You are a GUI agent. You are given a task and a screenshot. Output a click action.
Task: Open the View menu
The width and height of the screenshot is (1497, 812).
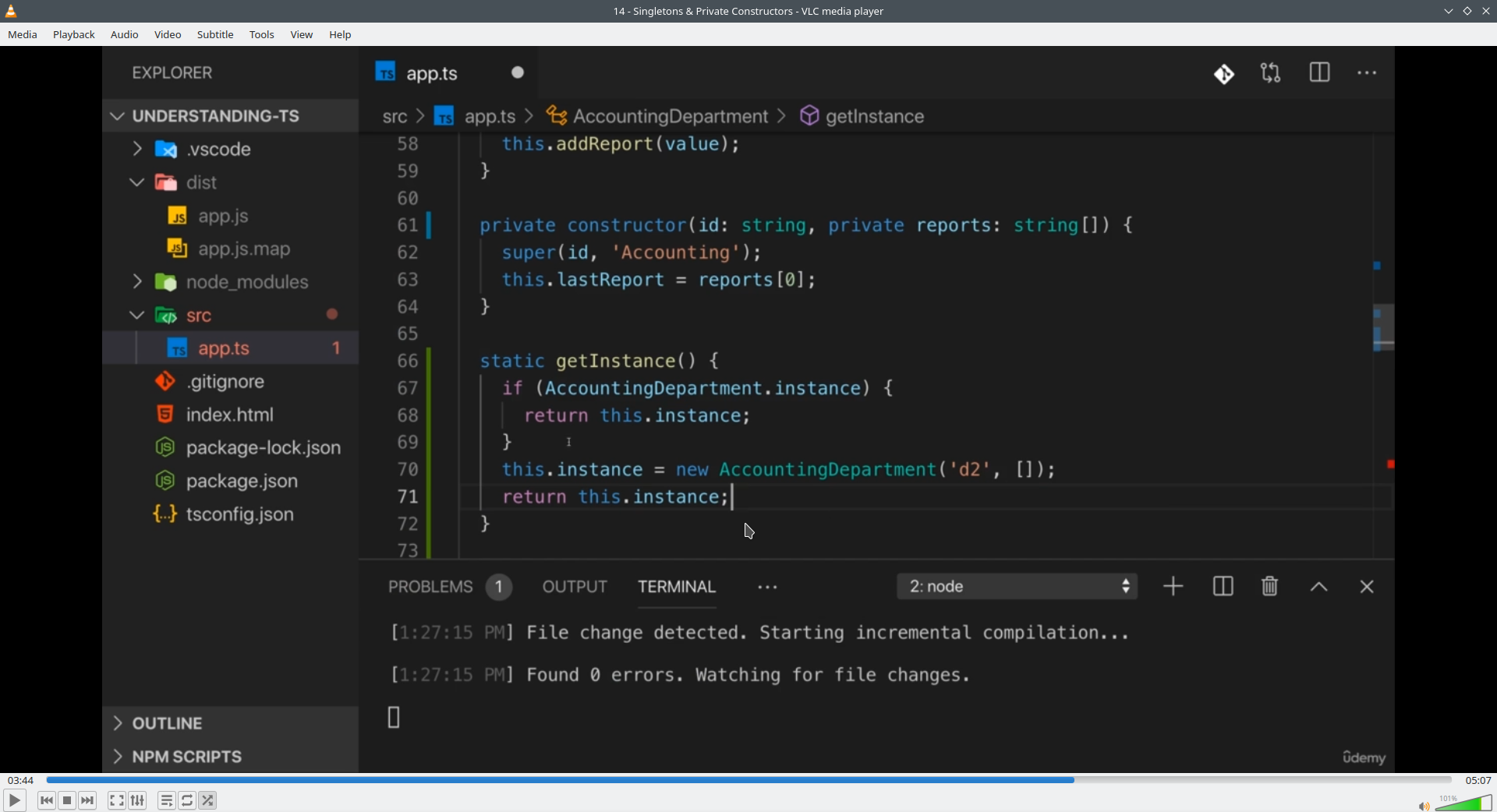tap(302, 35)
